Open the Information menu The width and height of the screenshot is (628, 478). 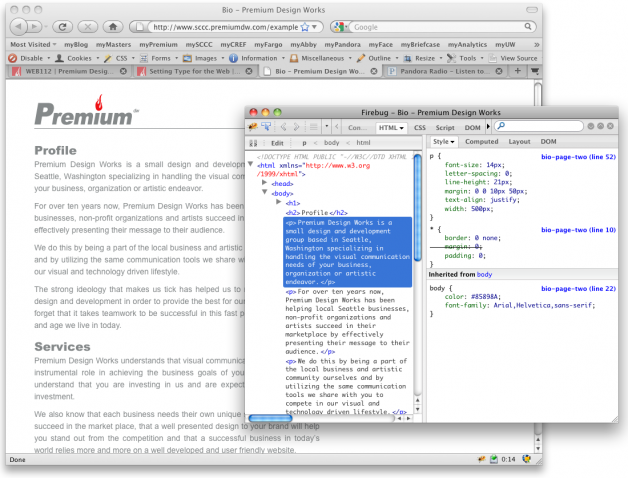click(257, 58)
